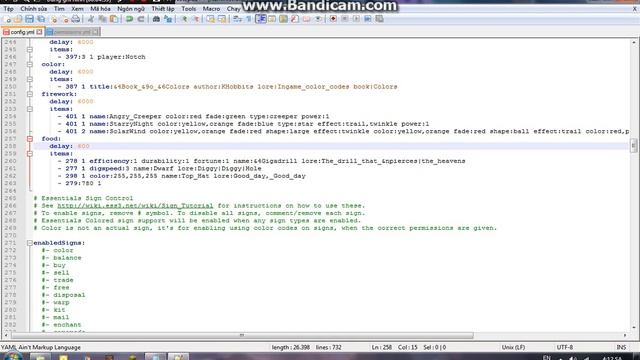Image resolution: width=640 pixels, height=360 pixels.
Task: Click the Copy toolbar icon
Action: pos(102,19)
